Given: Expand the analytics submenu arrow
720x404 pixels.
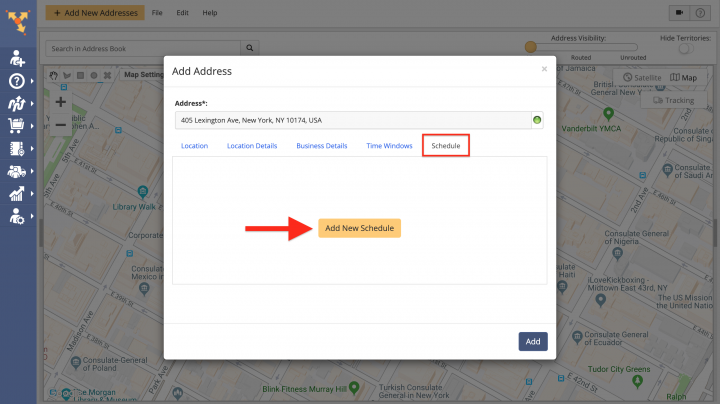Looking at the screenshot, I should click(32, 194).
